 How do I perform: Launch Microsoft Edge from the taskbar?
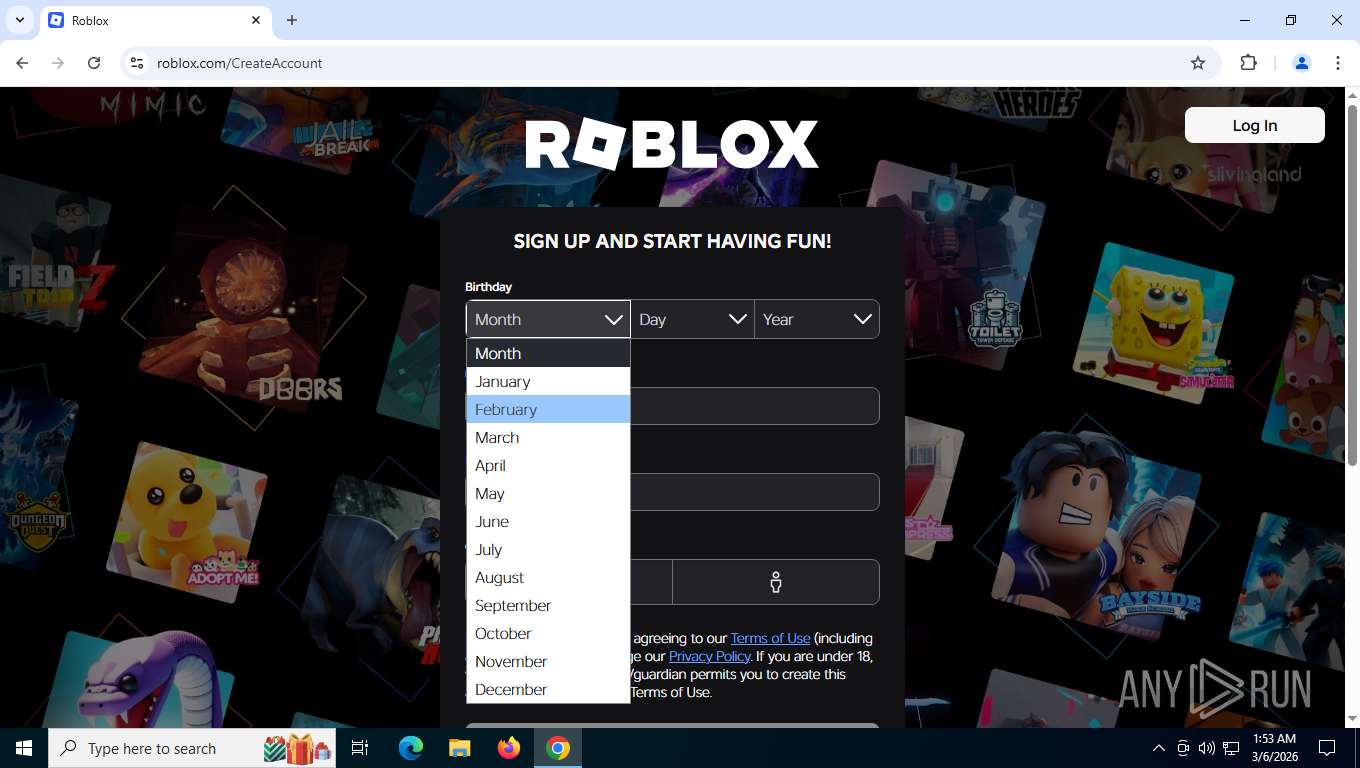pyautogui.click(x=411, y=748)
